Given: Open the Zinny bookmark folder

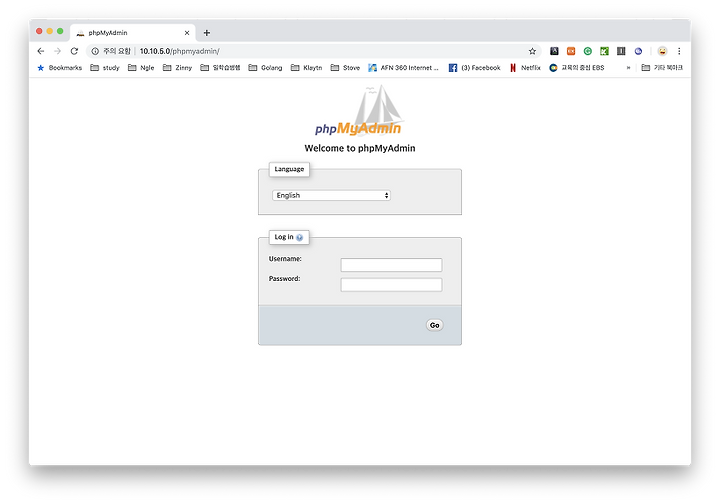Looking at the screenshot, I should click(x=177, y=67).
